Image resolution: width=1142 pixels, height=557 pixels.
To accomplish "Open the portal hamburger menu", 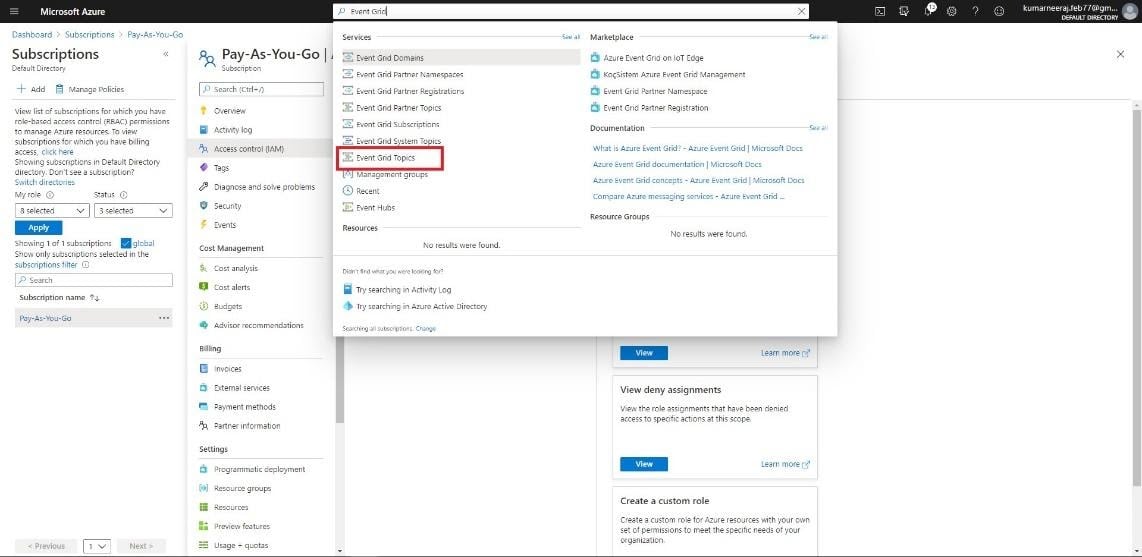I will click(15, 12).
